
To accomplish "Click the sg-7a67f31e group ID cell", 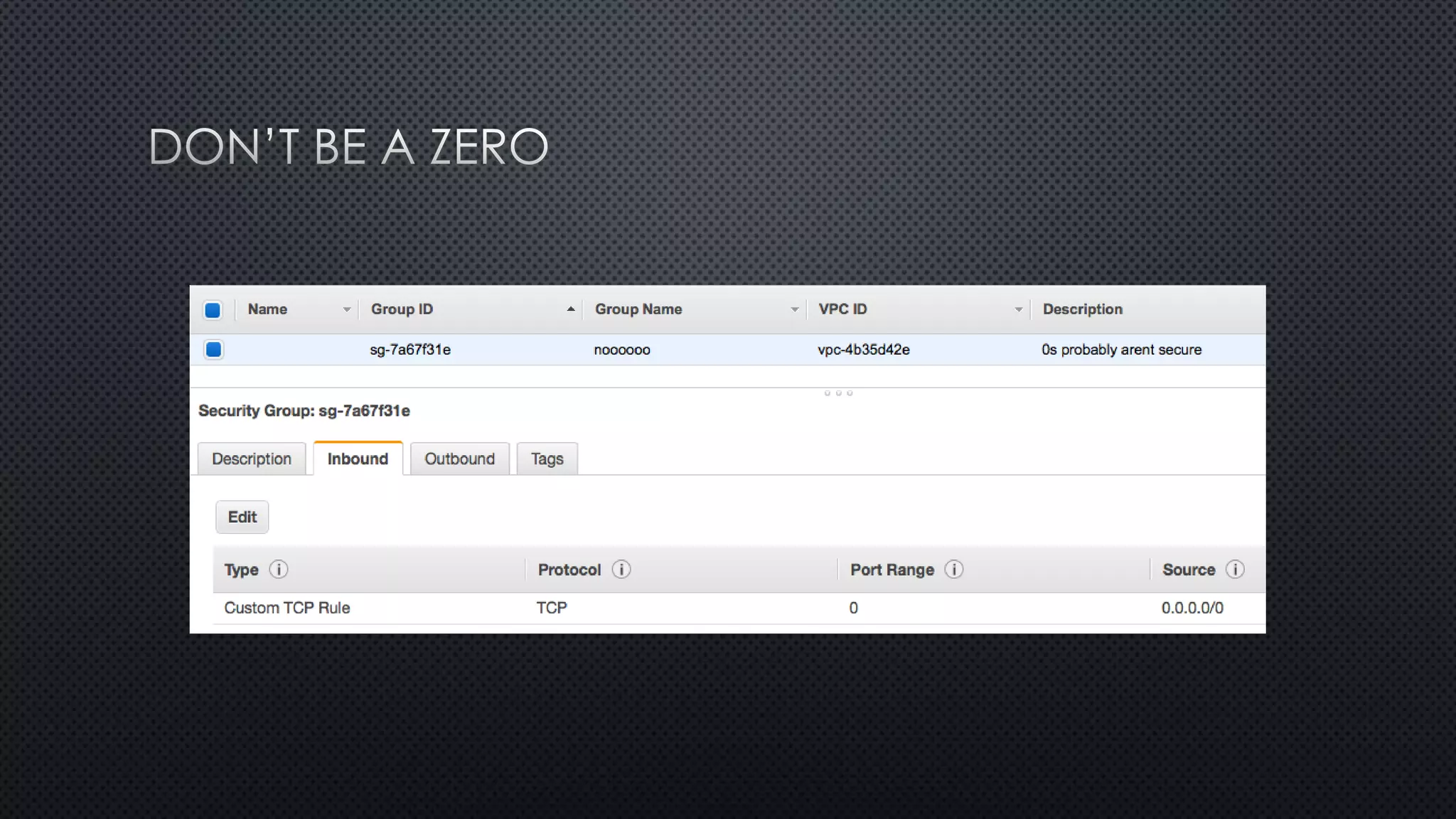I will pos(410,350).
